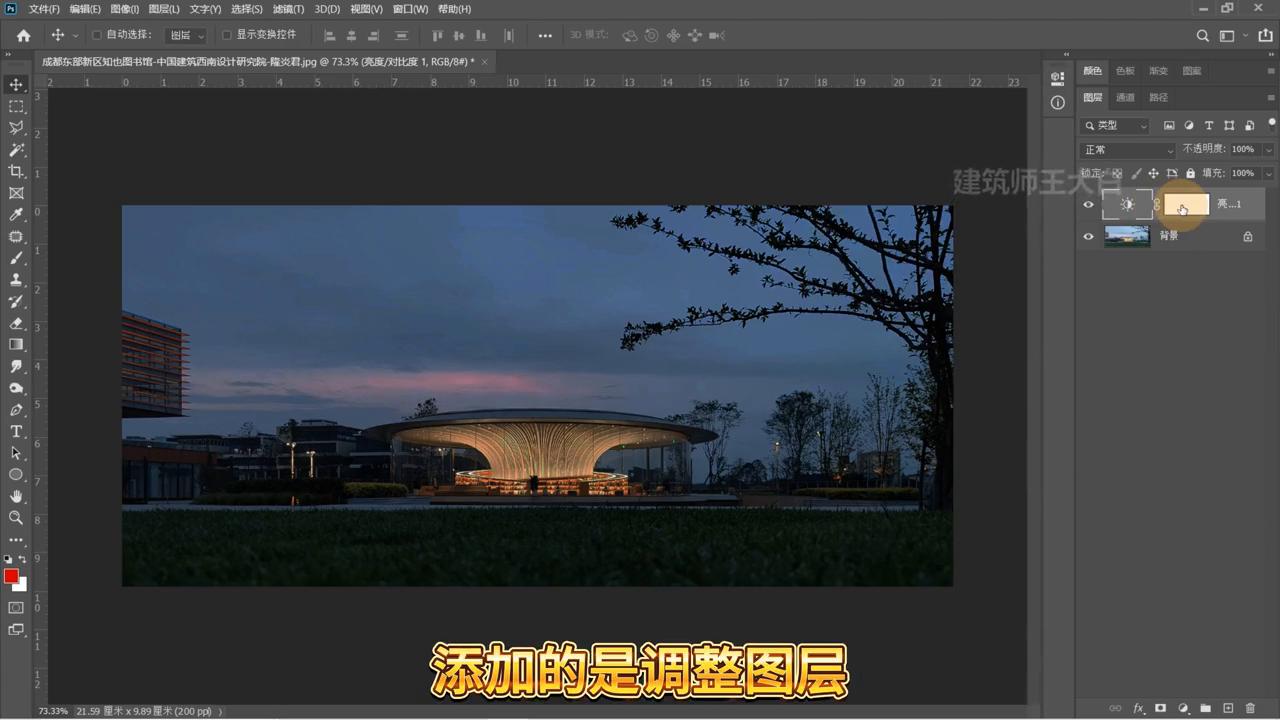Open the 滤镜 menu
Viewport: 1280px width, 720px height.
point(287,9)
